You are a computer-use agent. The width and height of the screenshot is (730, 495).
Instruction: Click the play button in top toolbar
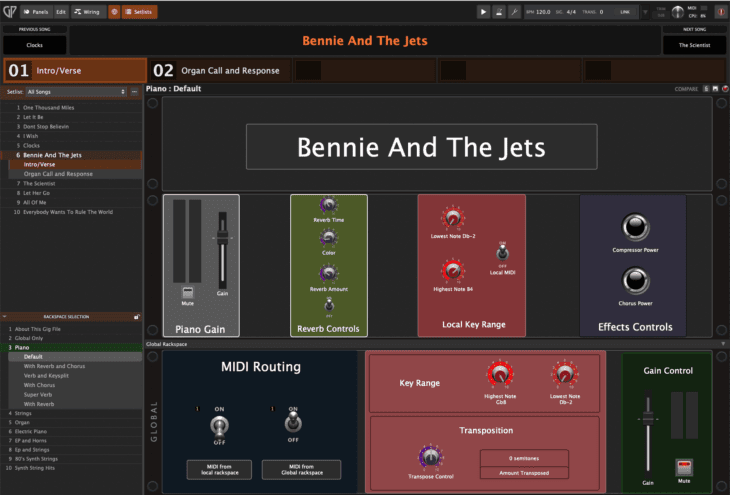[484, 12]
